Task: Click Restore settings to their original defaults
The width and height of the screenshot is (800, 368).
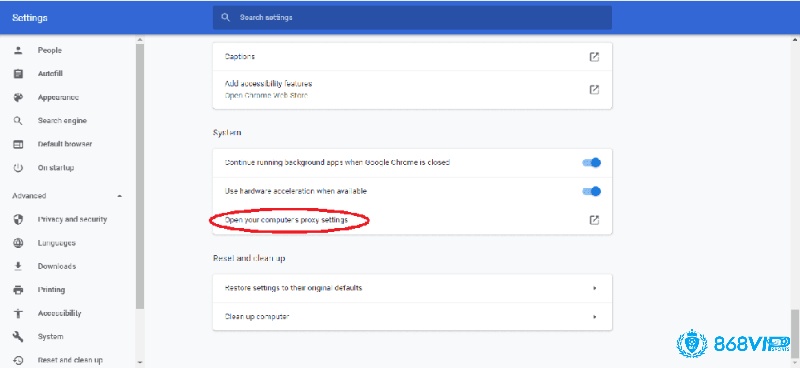Action: point(293,288)
